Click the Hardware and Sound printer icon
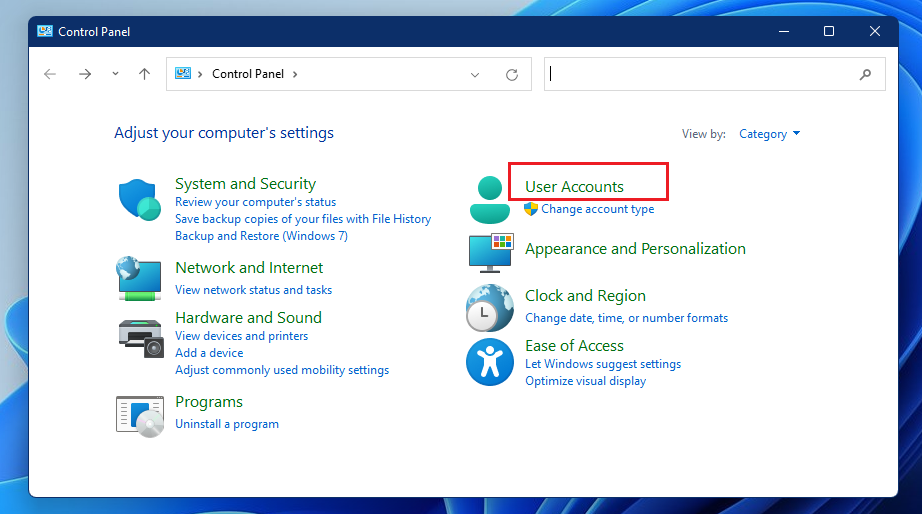Image resolution: width=922 pixels, height=514 pixels. pos(141,339)
